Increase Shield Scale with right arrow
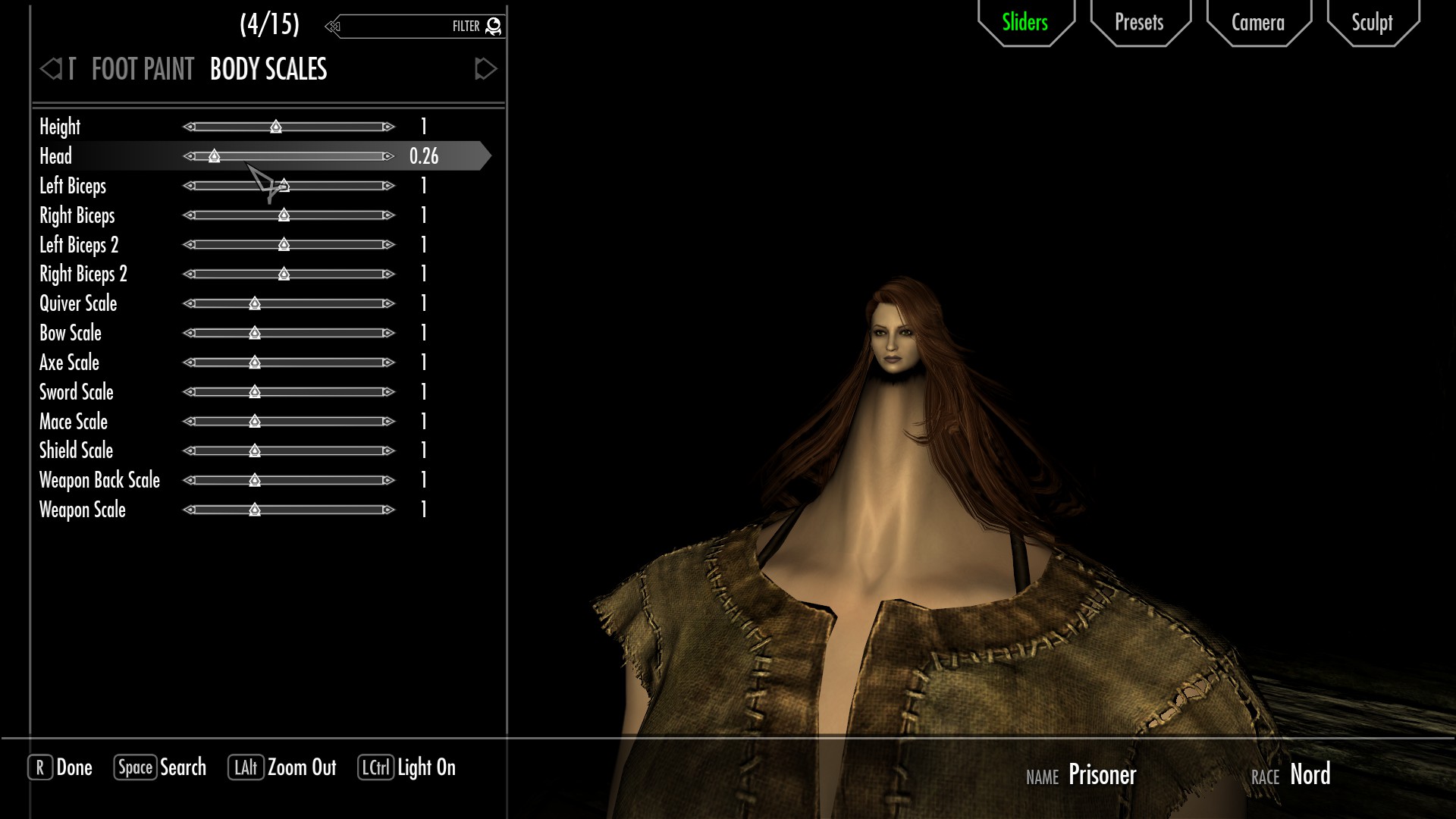 (388, 450)
